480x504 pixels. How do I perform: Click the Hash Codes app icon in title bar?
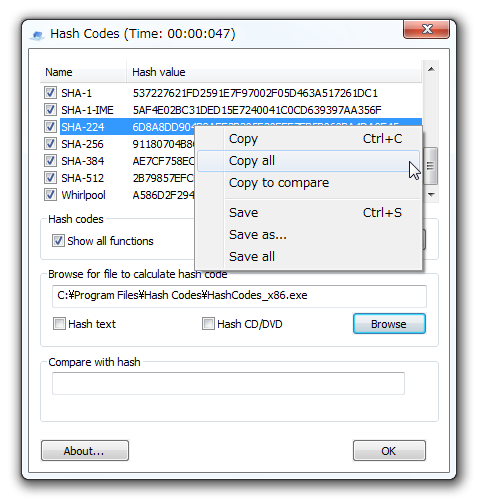click(37, 35)
